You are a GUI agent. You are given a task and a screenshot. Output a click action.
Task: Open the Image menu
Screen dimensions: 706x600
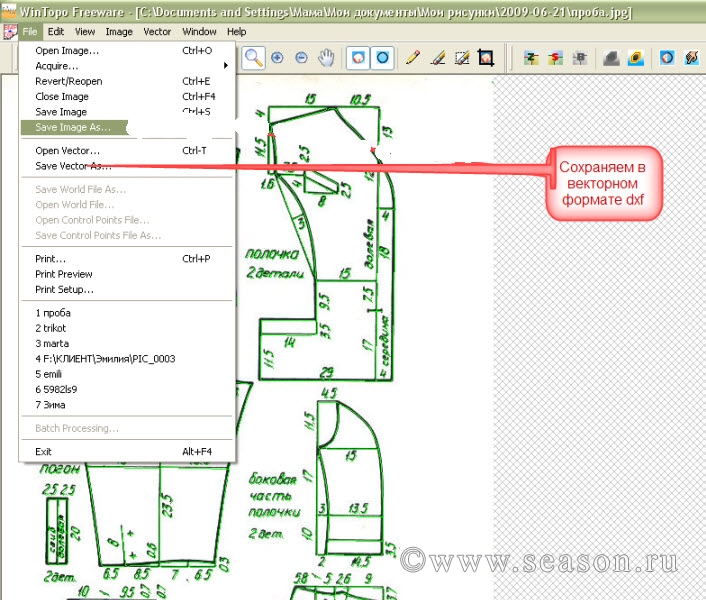(119, 32)
